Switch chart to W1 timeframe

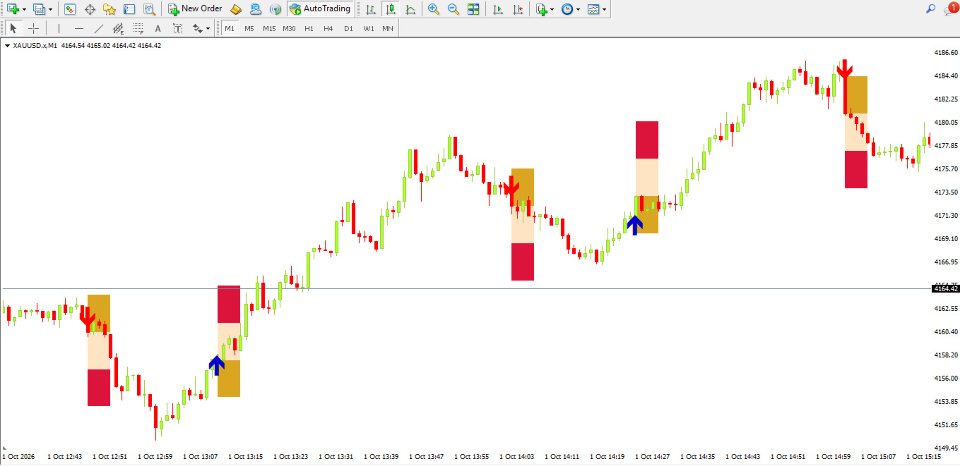(369, 28)
